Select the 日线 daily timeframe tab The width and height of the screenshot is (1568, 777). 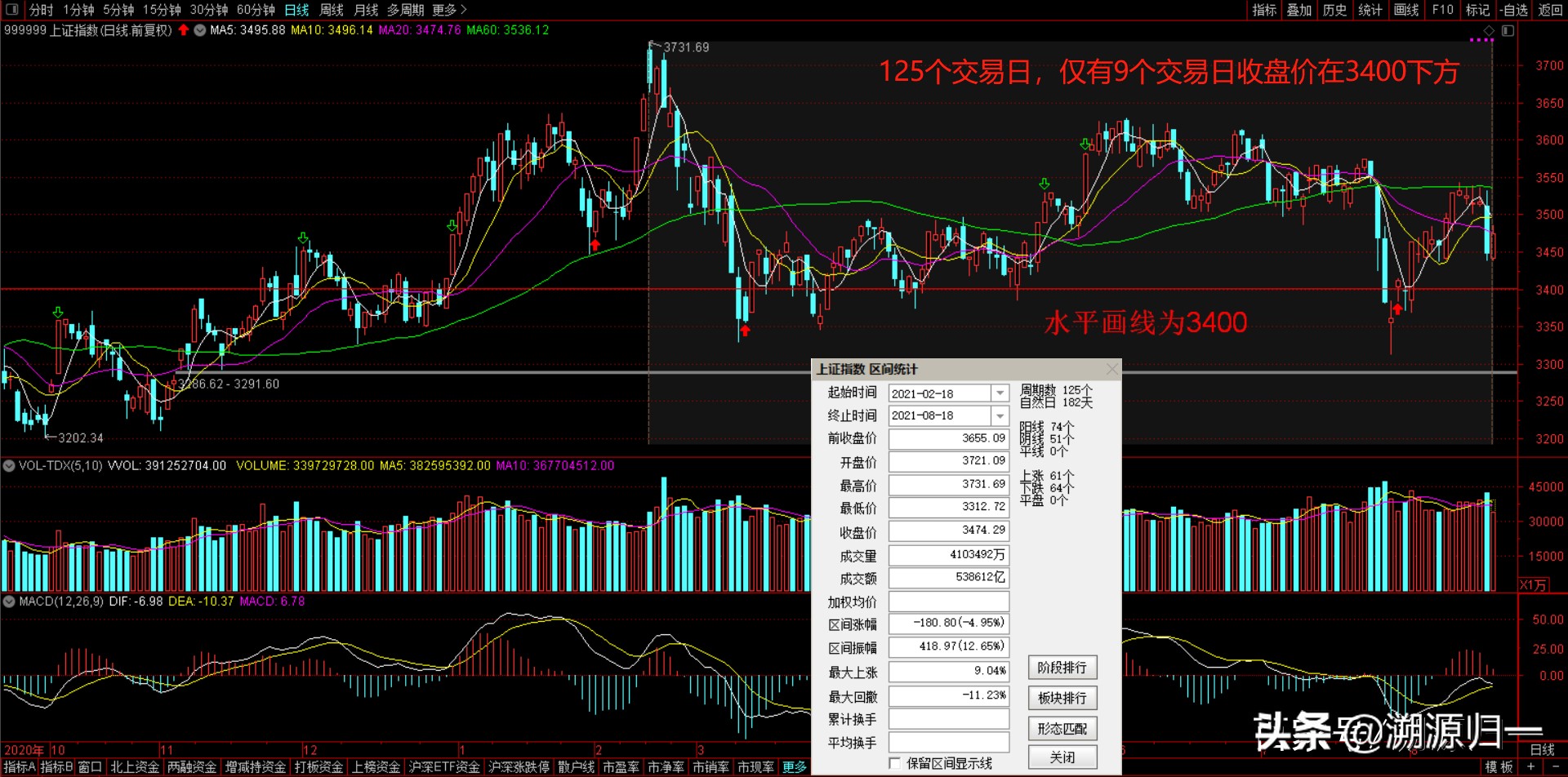296,10
